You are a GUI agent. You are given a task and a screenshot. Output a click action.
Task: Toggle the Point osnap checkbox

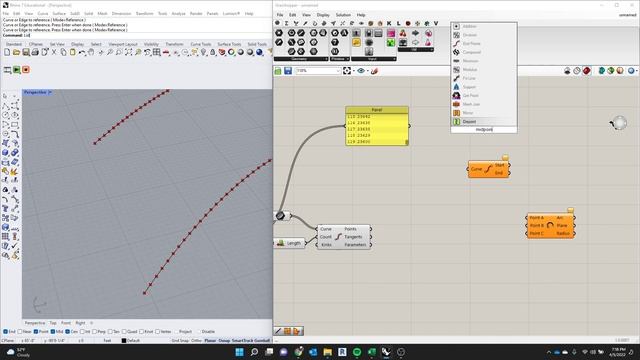click(36, 331)
